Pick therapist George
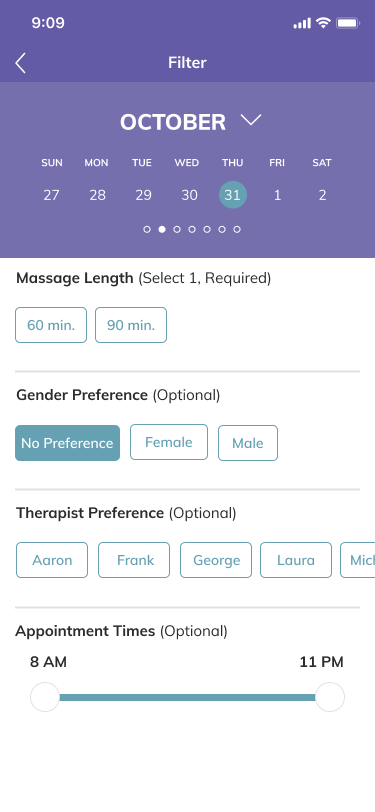 coord(216,560)
